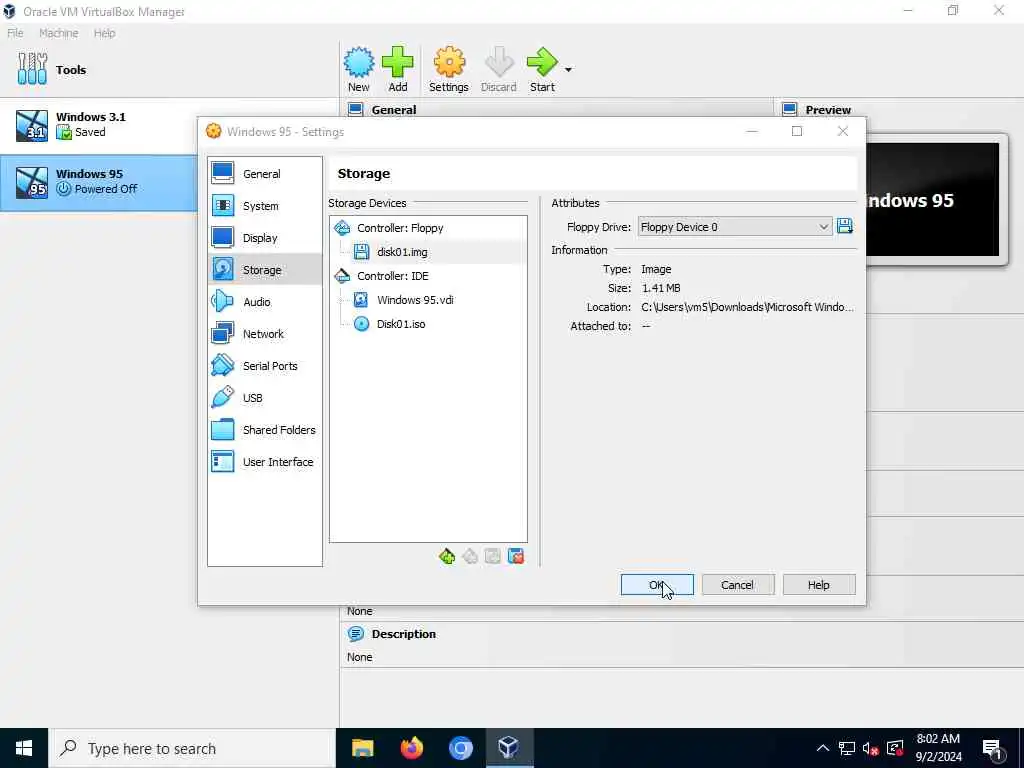Open User Interface settings category
Viewport: 1024px width, 768px height.
(264, 462)
